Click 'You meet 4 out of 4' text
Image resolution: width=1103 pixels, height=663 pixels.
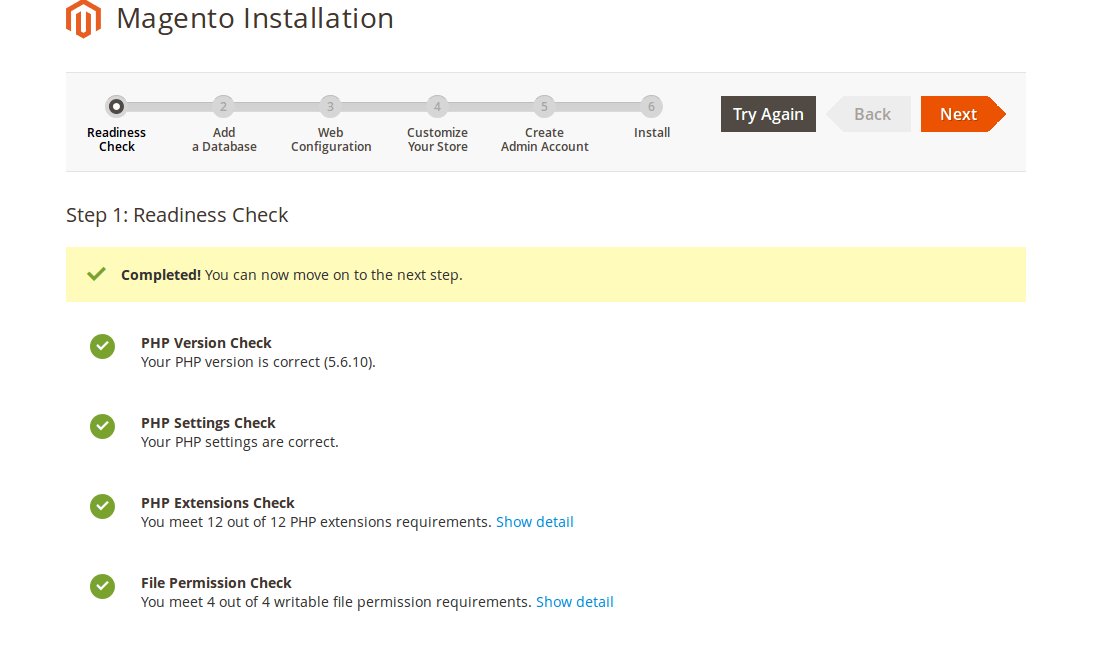pos(205,603)
